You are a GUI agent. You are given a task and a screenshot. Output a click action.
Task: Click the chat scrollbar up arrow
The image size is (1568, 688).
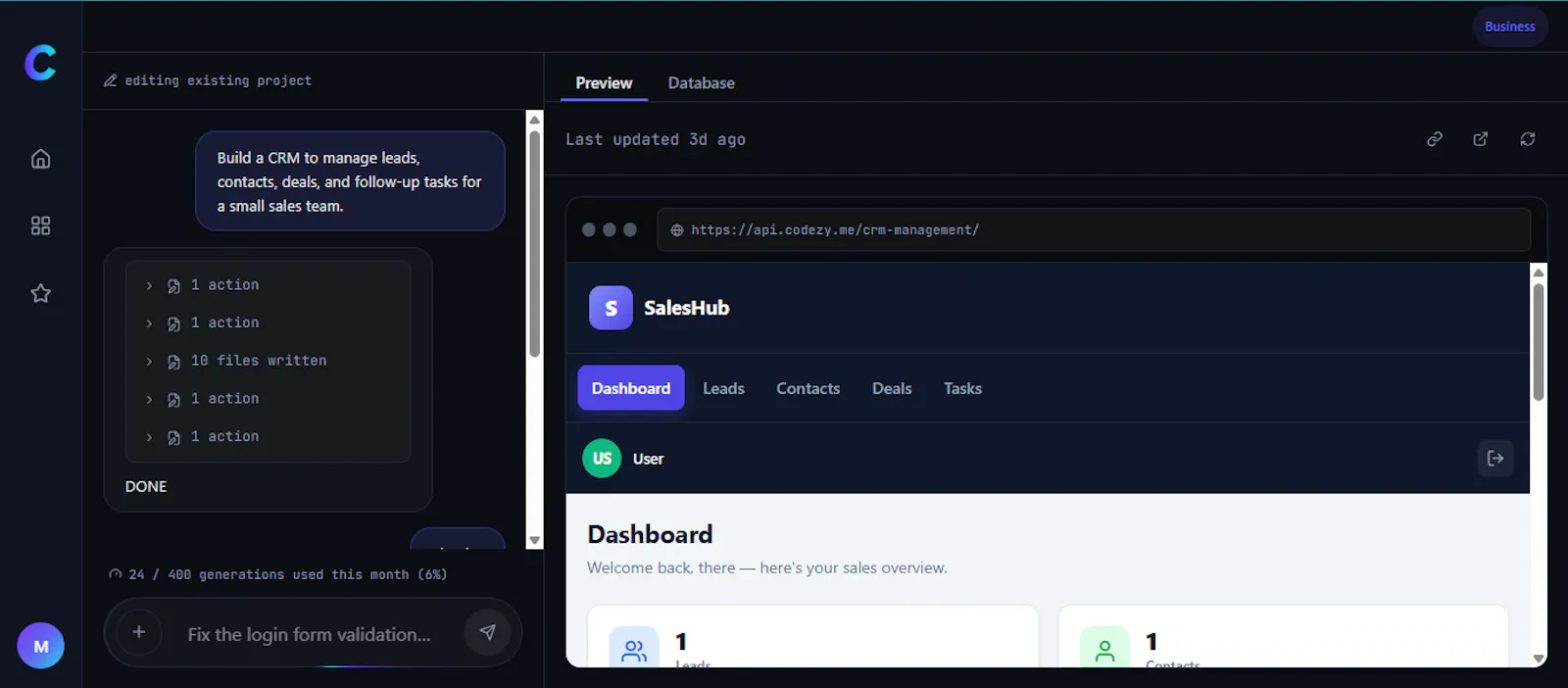[x=534, y=120]
